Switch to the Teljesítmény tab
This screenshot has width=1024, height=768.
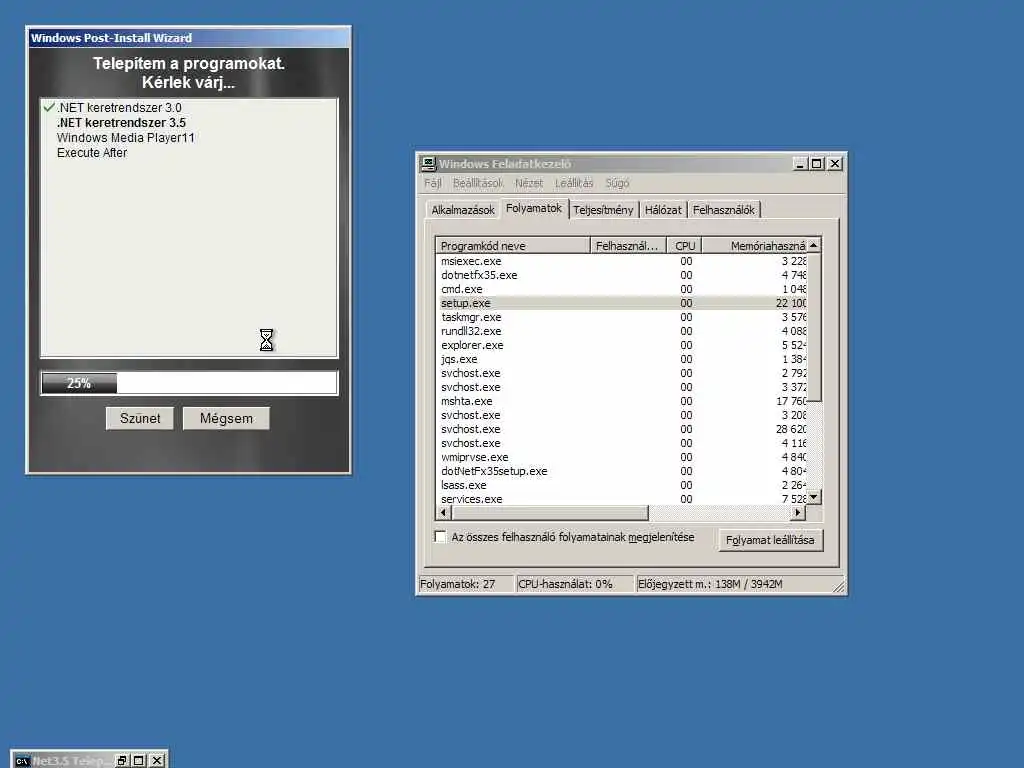coord(603,210)
